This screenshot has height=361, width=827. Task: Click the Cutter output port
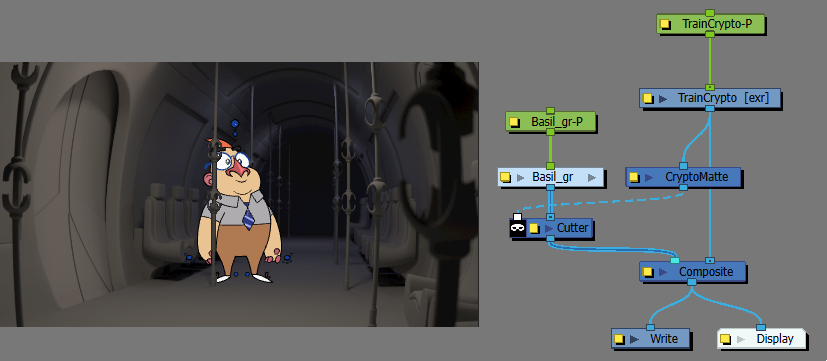click(550, 239)
